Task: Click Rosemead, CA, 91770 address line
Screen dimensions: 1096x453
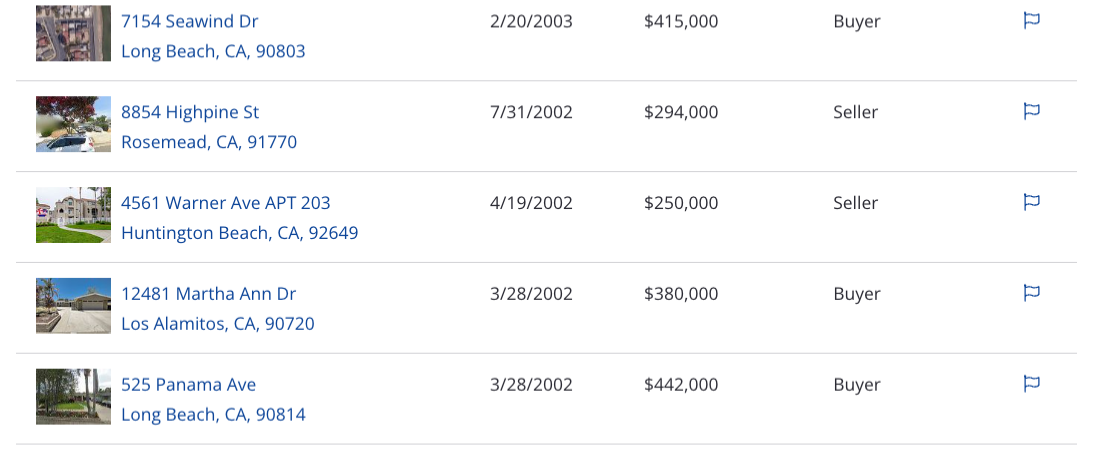Action: [x=209, y=143]
